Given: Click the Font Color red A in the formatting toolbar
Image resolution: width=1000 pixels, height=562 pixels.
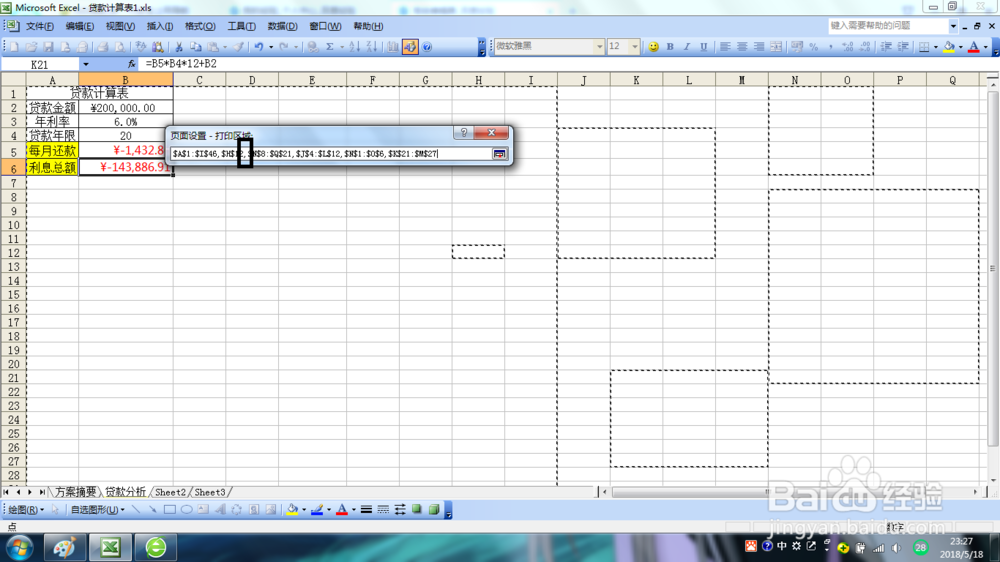Looking at the screenshot, I should point(974,47).
